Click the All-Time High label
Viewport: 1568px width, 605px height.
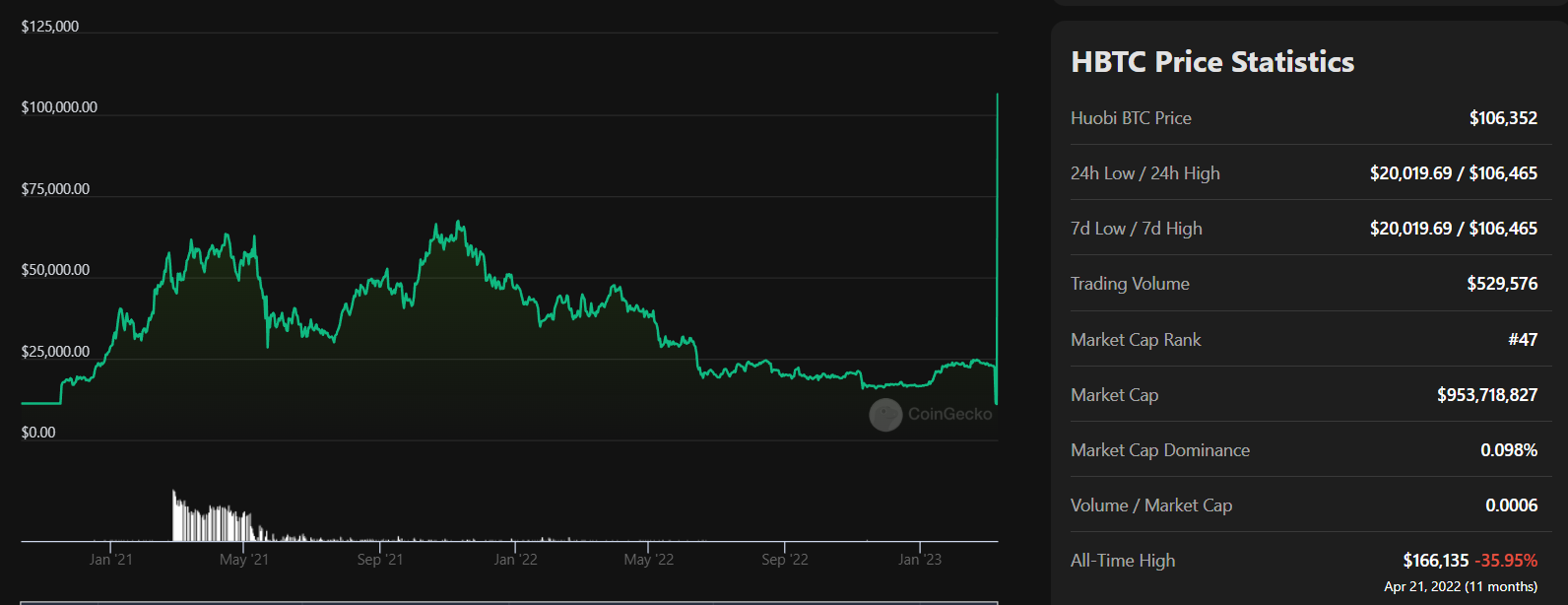click(x=1122, y=561)
